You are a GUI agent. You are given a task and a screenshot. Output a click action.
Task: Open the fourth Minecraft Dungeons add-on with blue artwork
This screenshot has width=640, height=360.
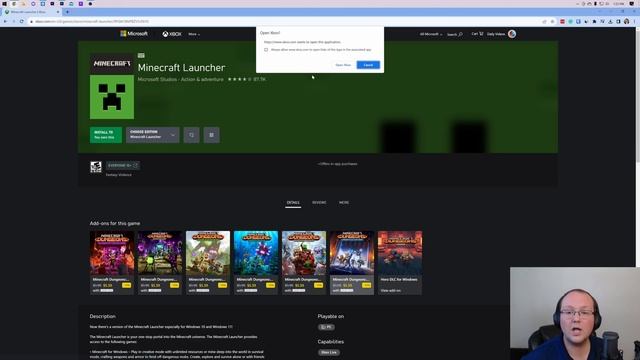256,262
